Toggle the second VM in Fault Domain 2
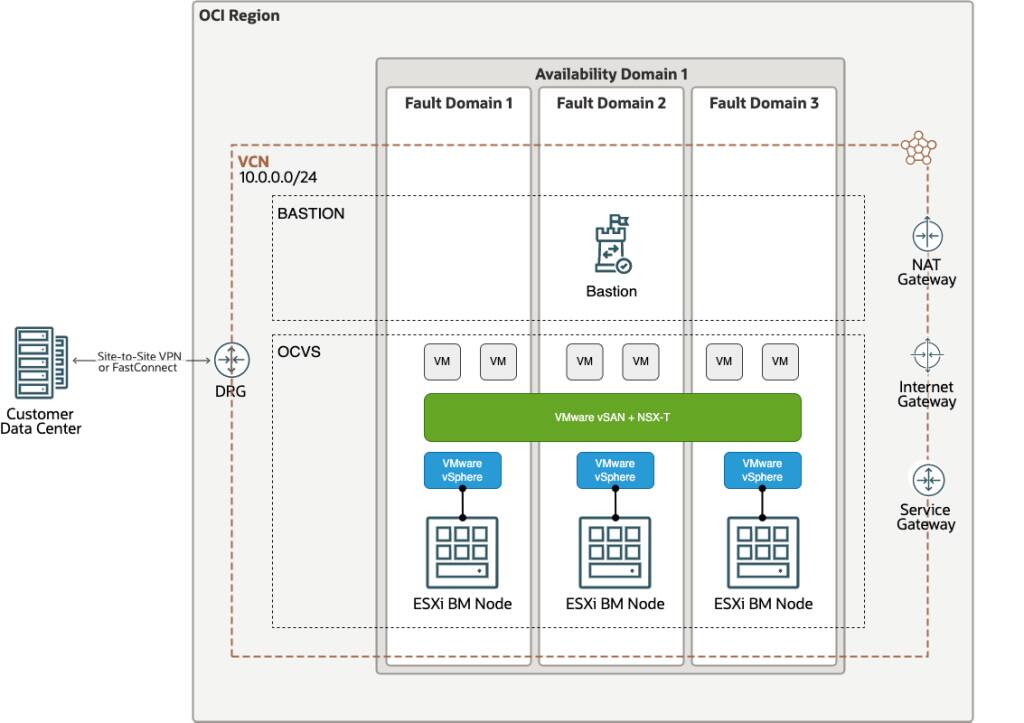Screen dimensions: 1024x723 click(641, 361)
